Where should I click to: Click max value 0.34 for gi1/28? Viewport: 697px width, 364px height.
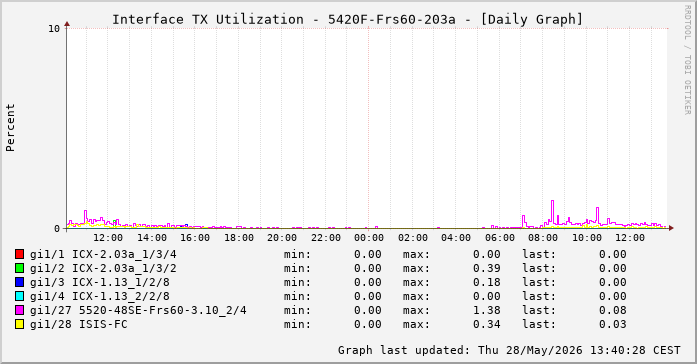(487, 324)
